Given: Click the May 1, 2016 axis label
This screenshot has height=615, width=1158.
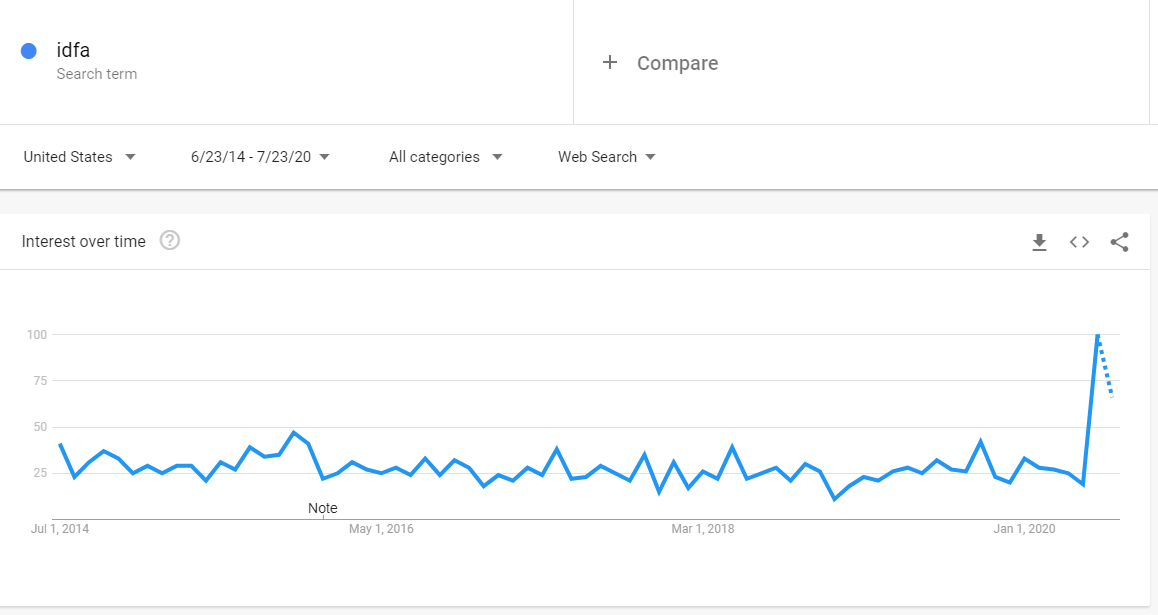Looking at the screenshot, I should 381,529.
